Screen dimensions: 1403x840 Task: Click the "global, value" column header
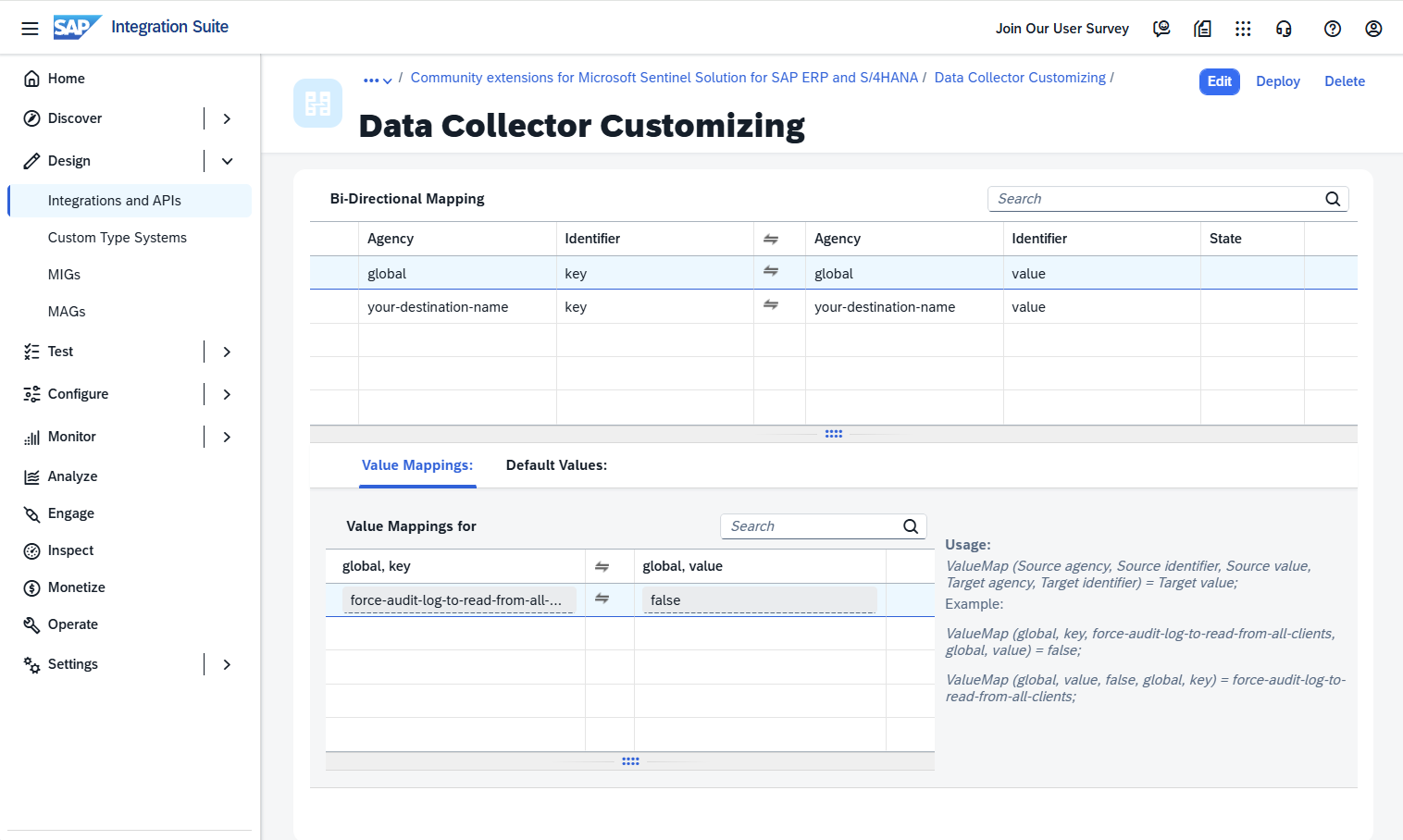pyautogui.click(x=760, y=566)
